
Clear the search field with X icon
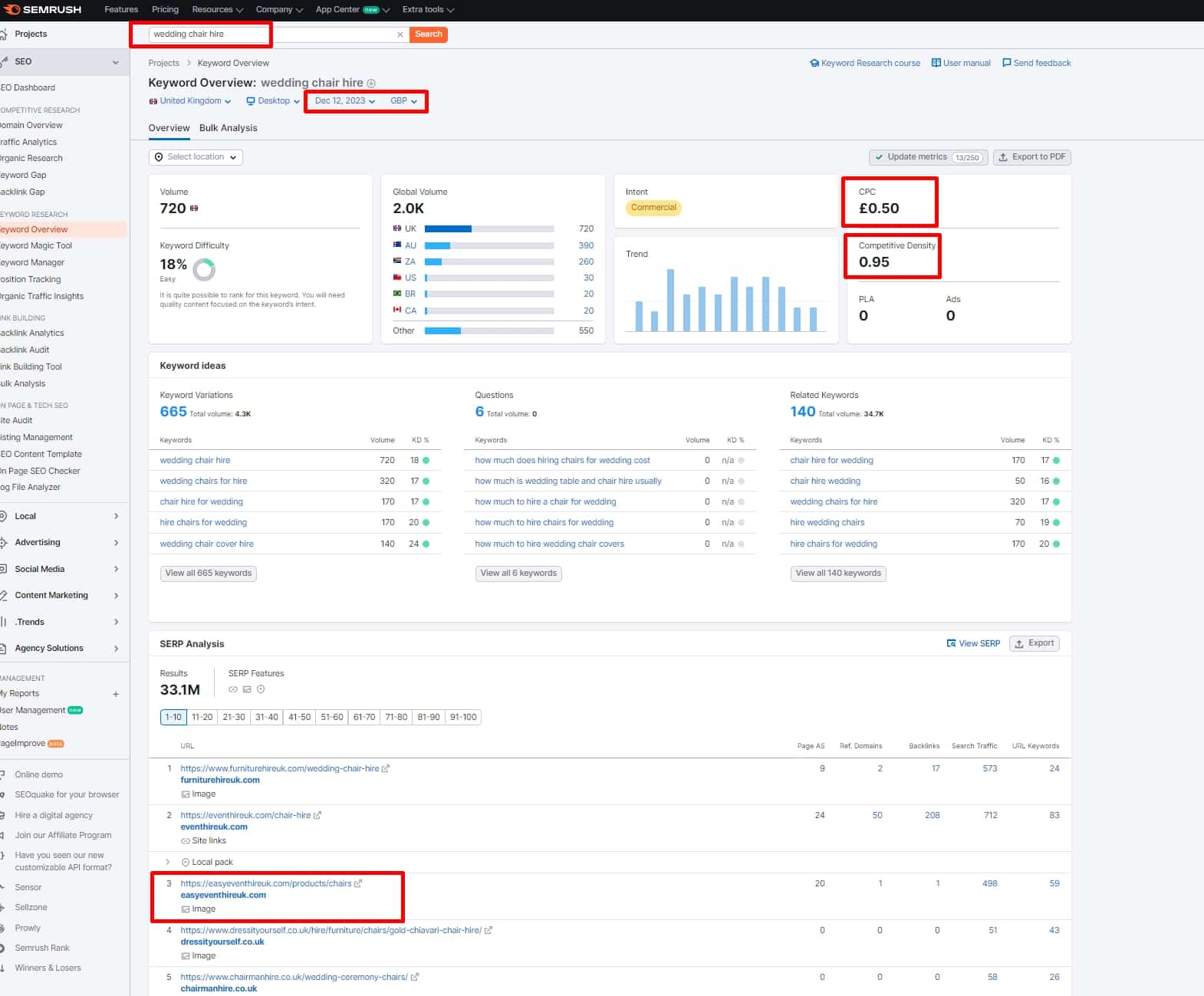(x=400, y=35)
